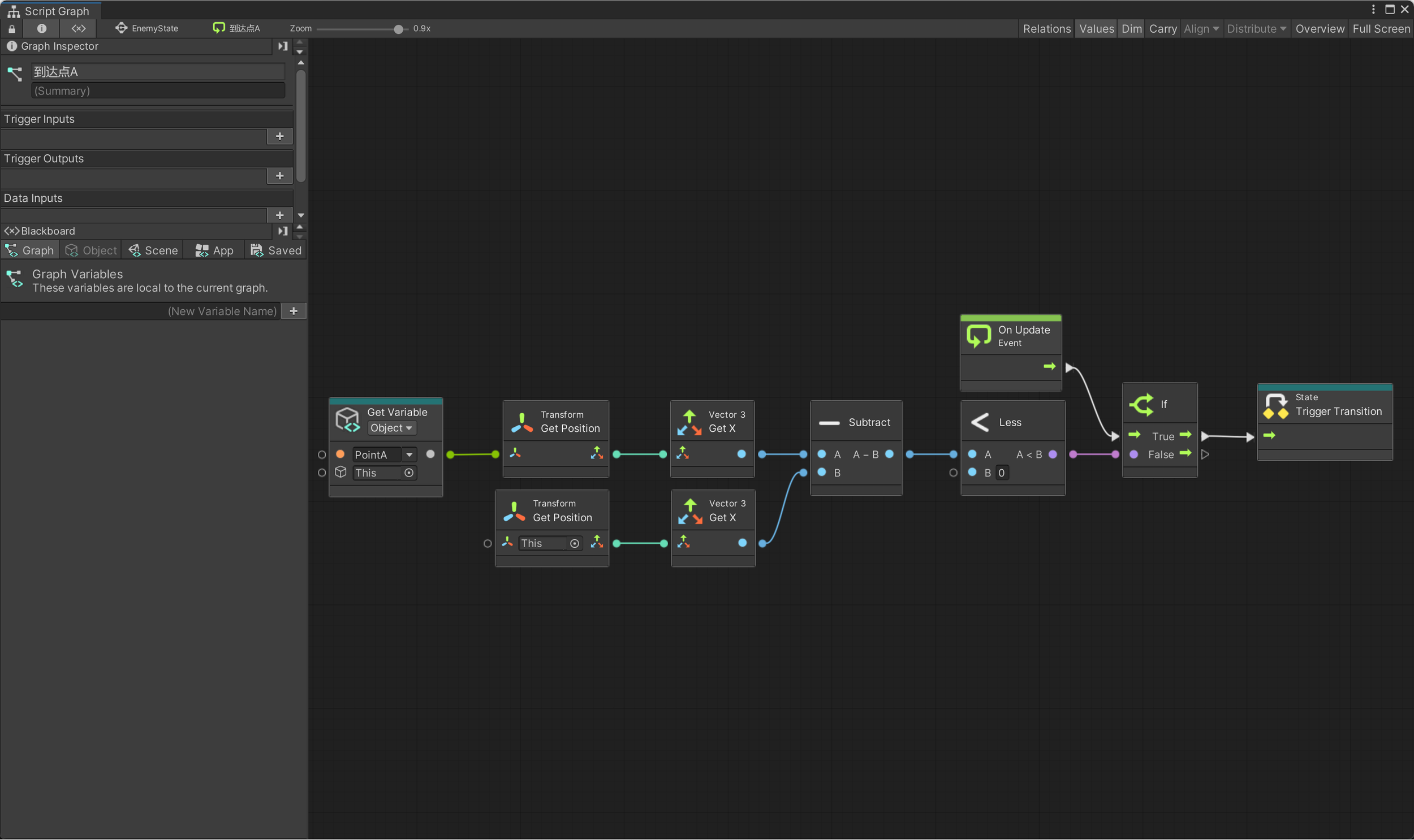Click the Full Screen button

click(1381, 28)
